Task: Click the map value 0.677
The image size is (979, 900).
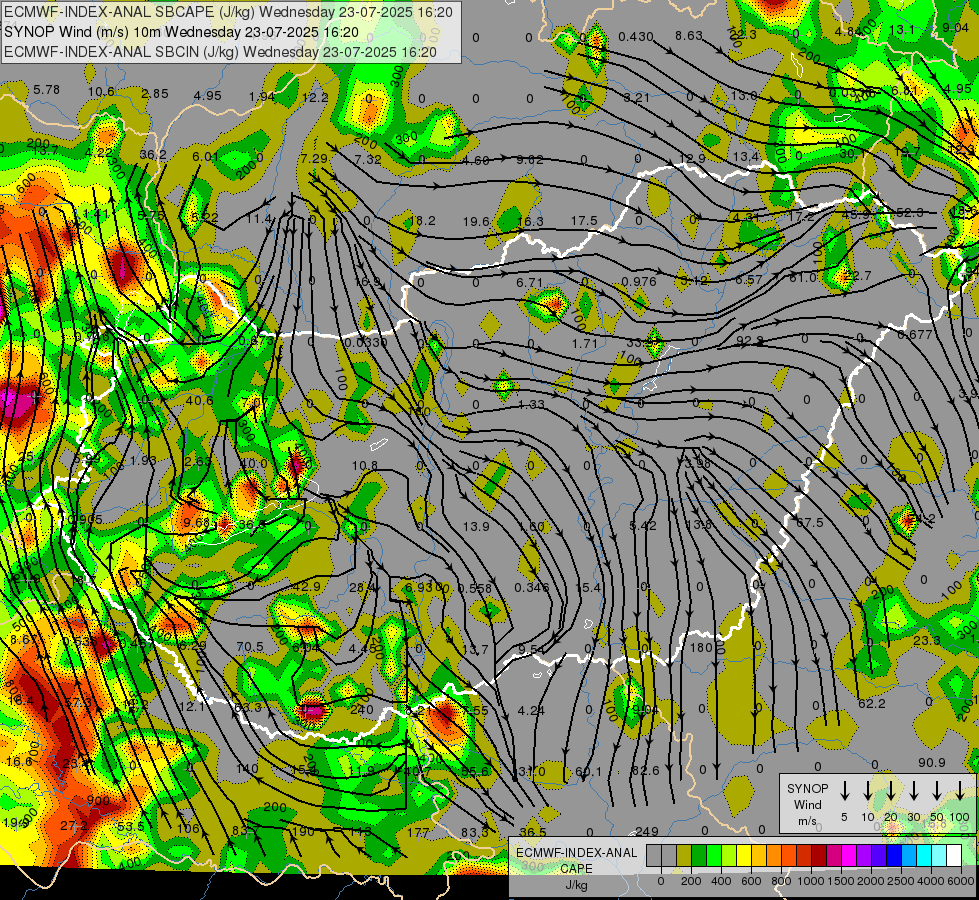Action: pos(915,335)
